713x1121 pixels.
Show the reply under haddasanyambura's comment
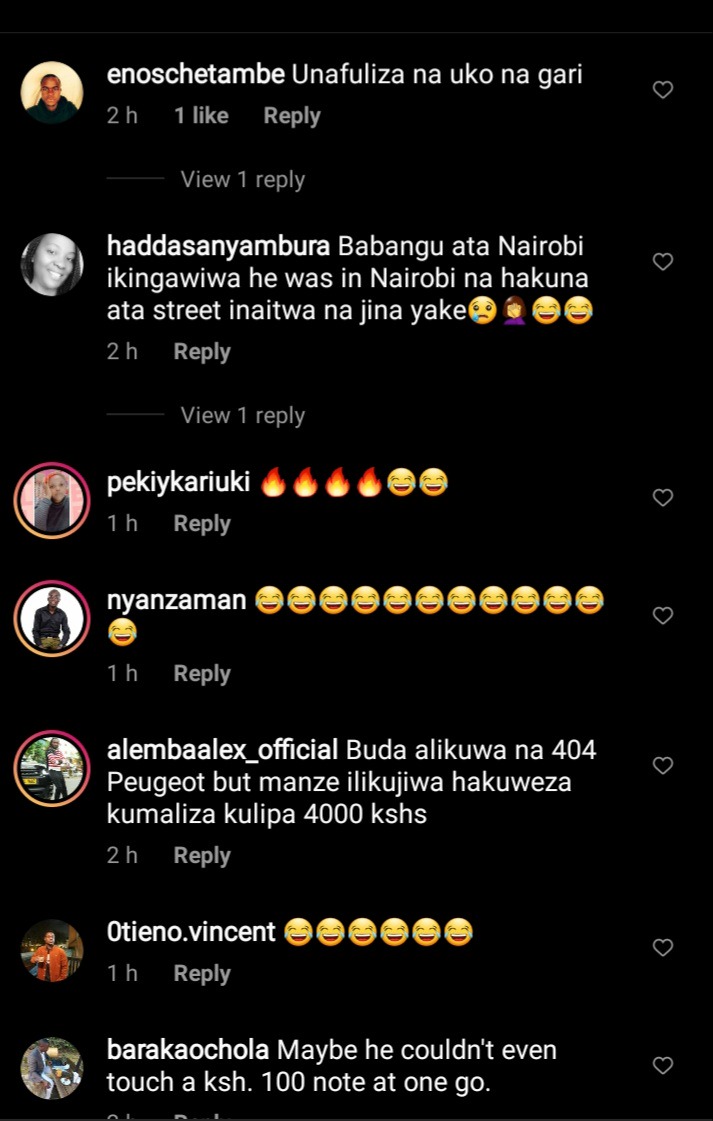[242, 415]
